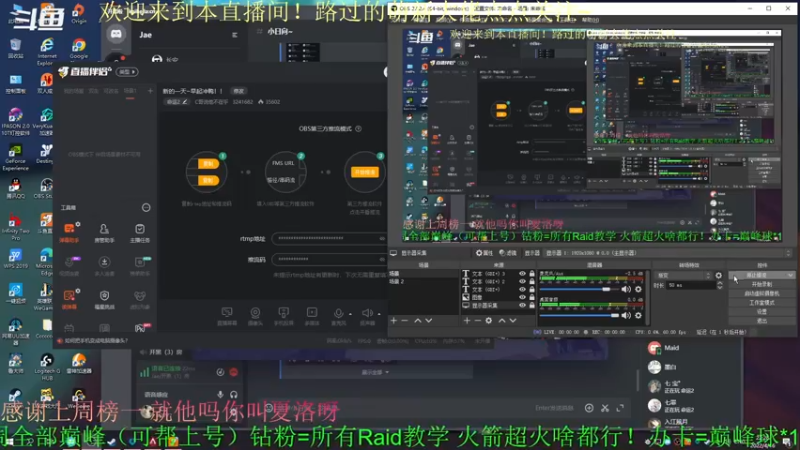Select 场景 in OBS scenes list

tap(423, 274)
